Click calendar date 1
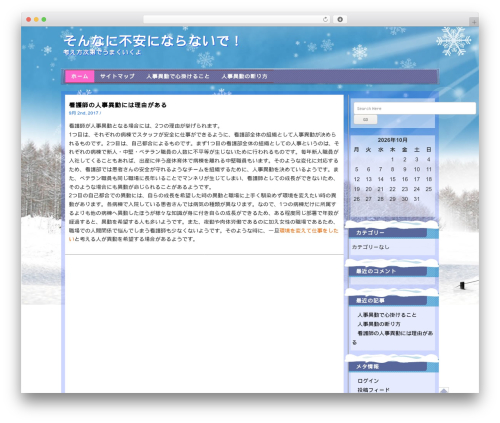 click(393, 160)
